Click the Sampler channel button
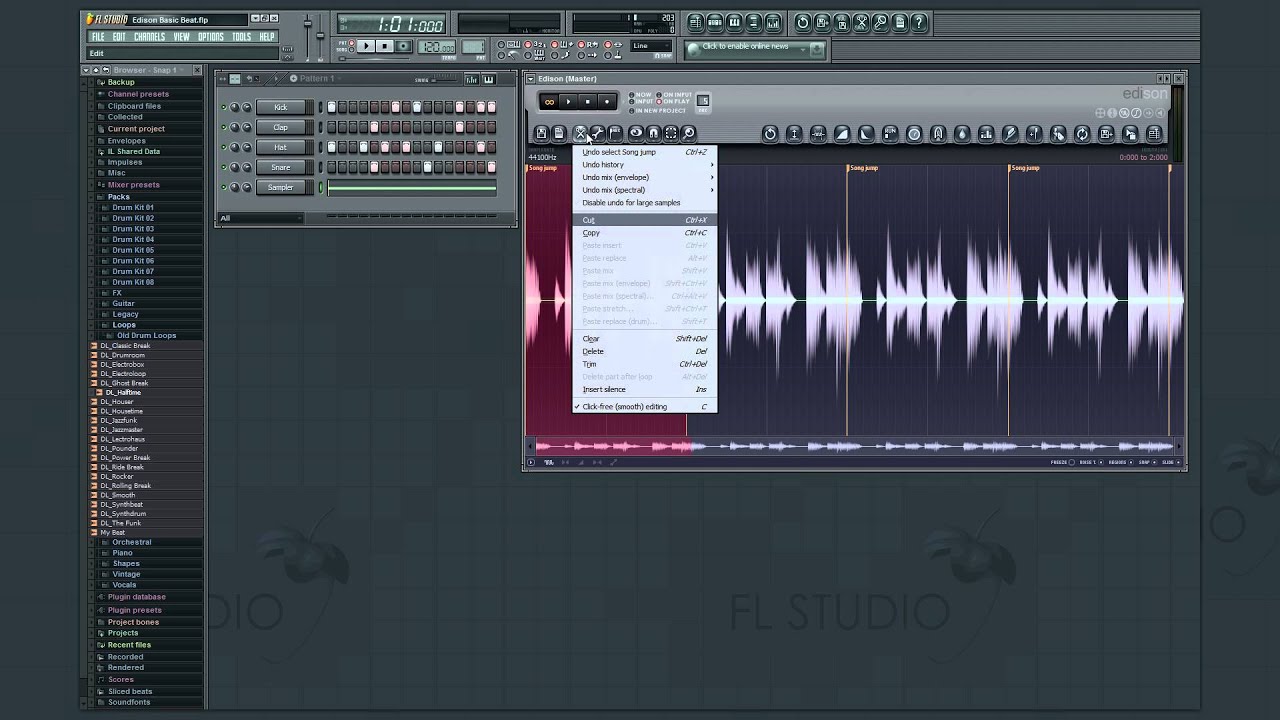Viewport: 1280px width, 720px height. (281, 187)
